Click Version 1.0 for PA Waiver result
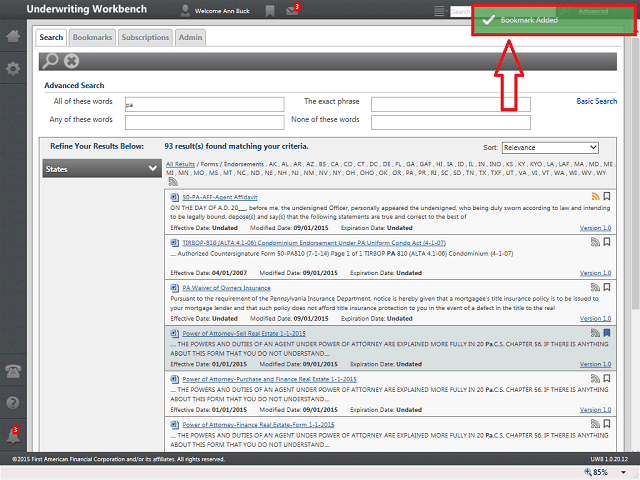Image resolution: width=640 pixels, height=480 pixels. coord(595,318)
